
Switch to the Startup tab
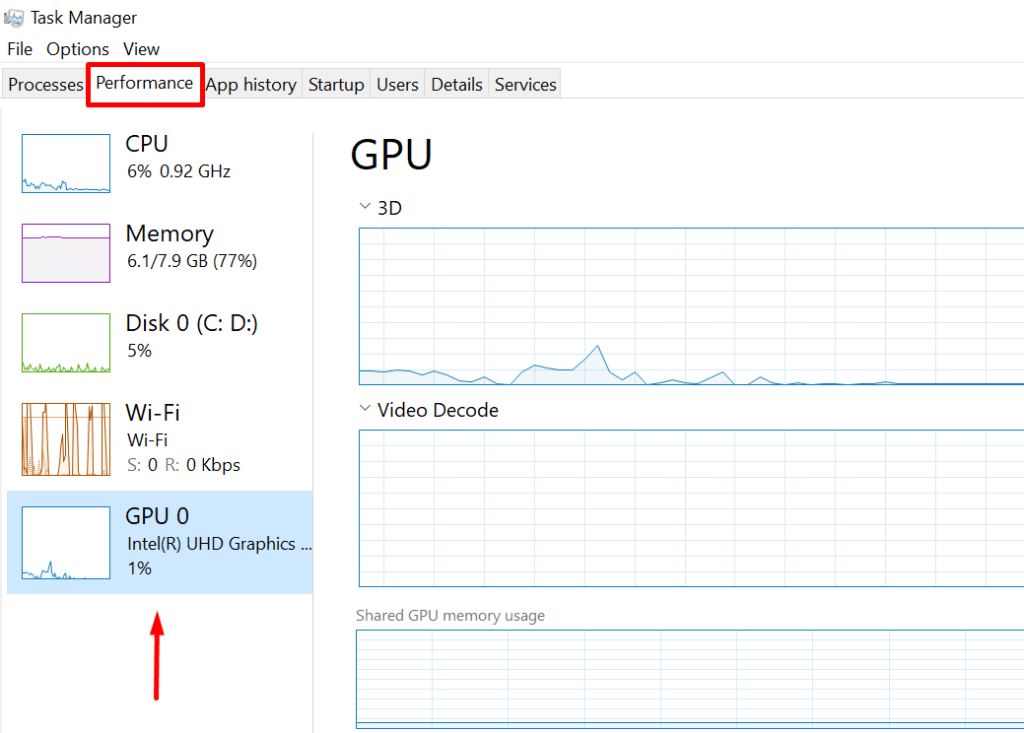pyautogui.click(x=336, y=85)
